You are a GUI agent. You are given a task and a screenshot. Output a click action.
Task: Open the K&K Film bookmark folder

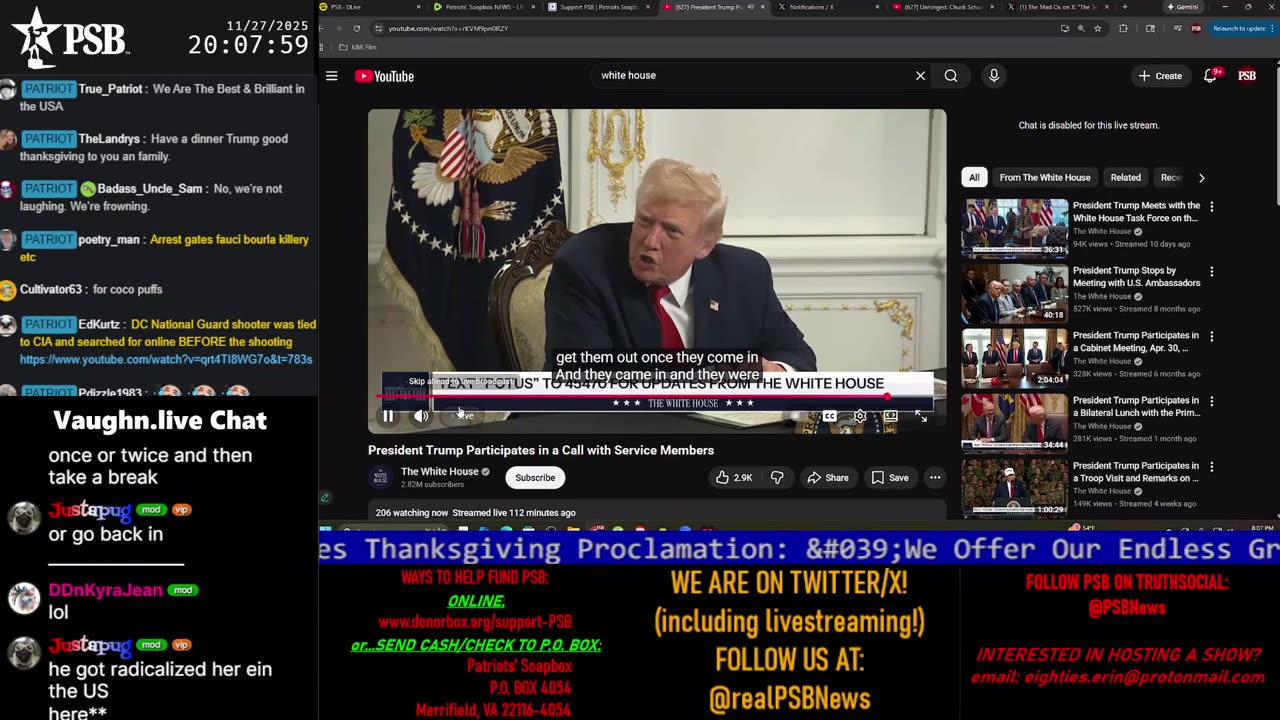[358, 47]
